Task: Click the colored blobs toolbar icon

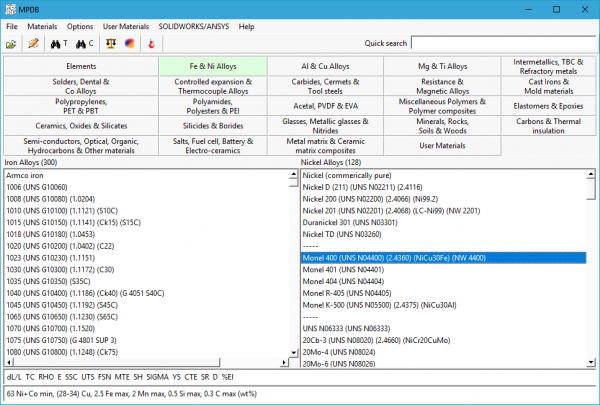Action: tap(129, 44)
